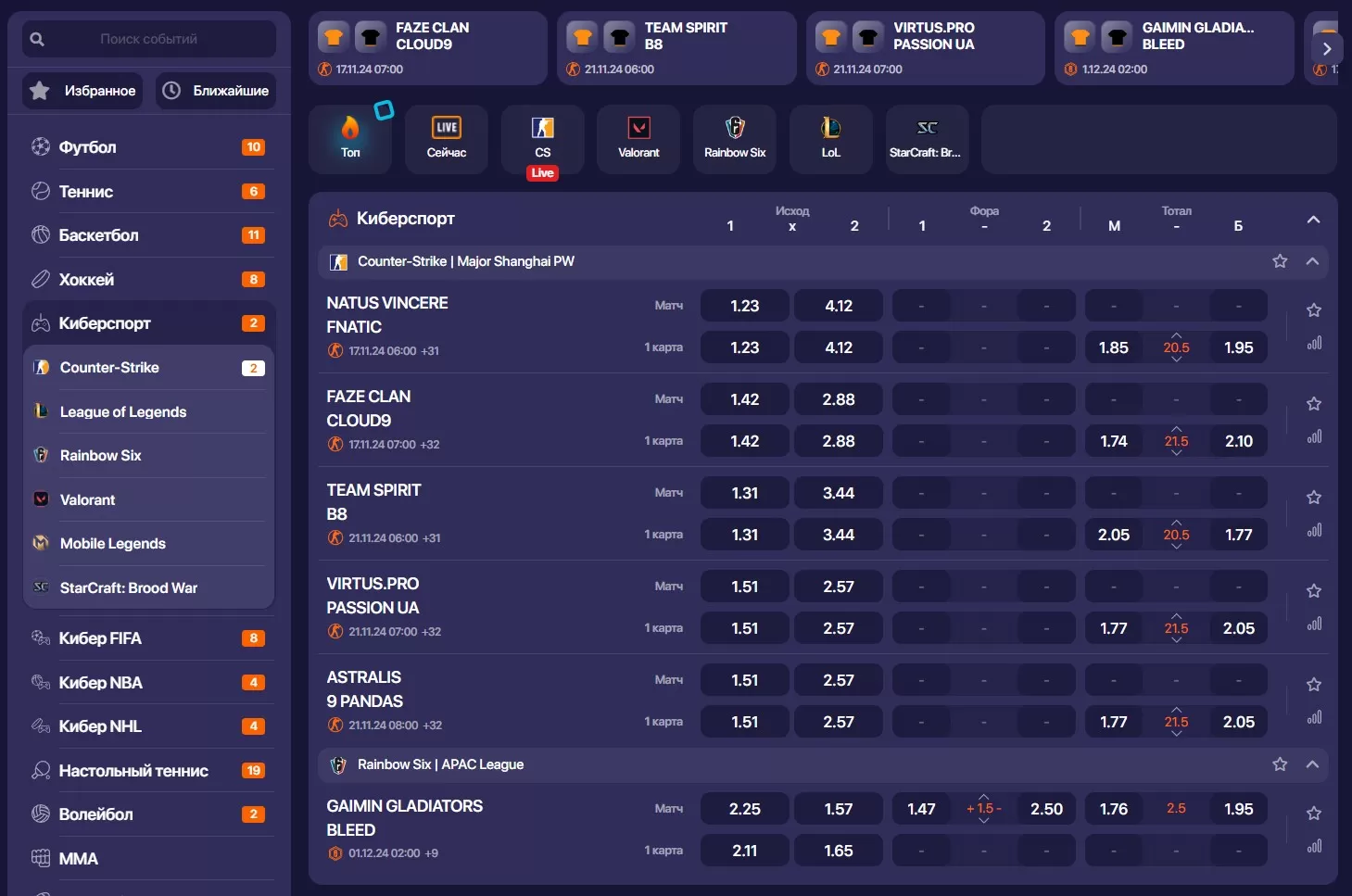This screenshot has height=896, width=1352.
Task: Favorite the Faze Clan vs Cloud9 match
Action: (1313, 404)
